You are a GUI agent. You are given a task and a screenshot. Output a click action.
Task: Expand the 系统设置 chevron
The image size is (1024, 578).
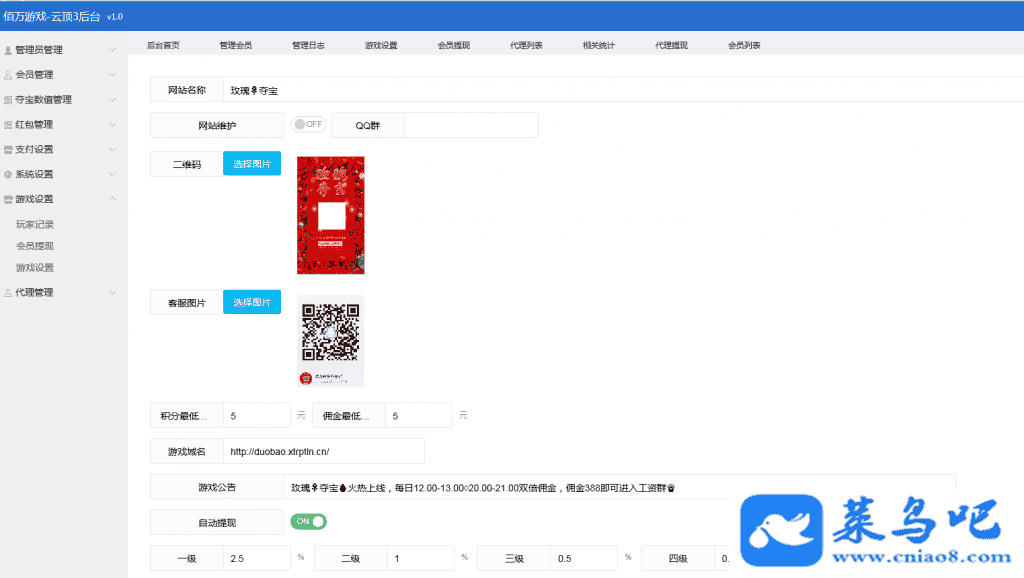[x=112, y=174]
